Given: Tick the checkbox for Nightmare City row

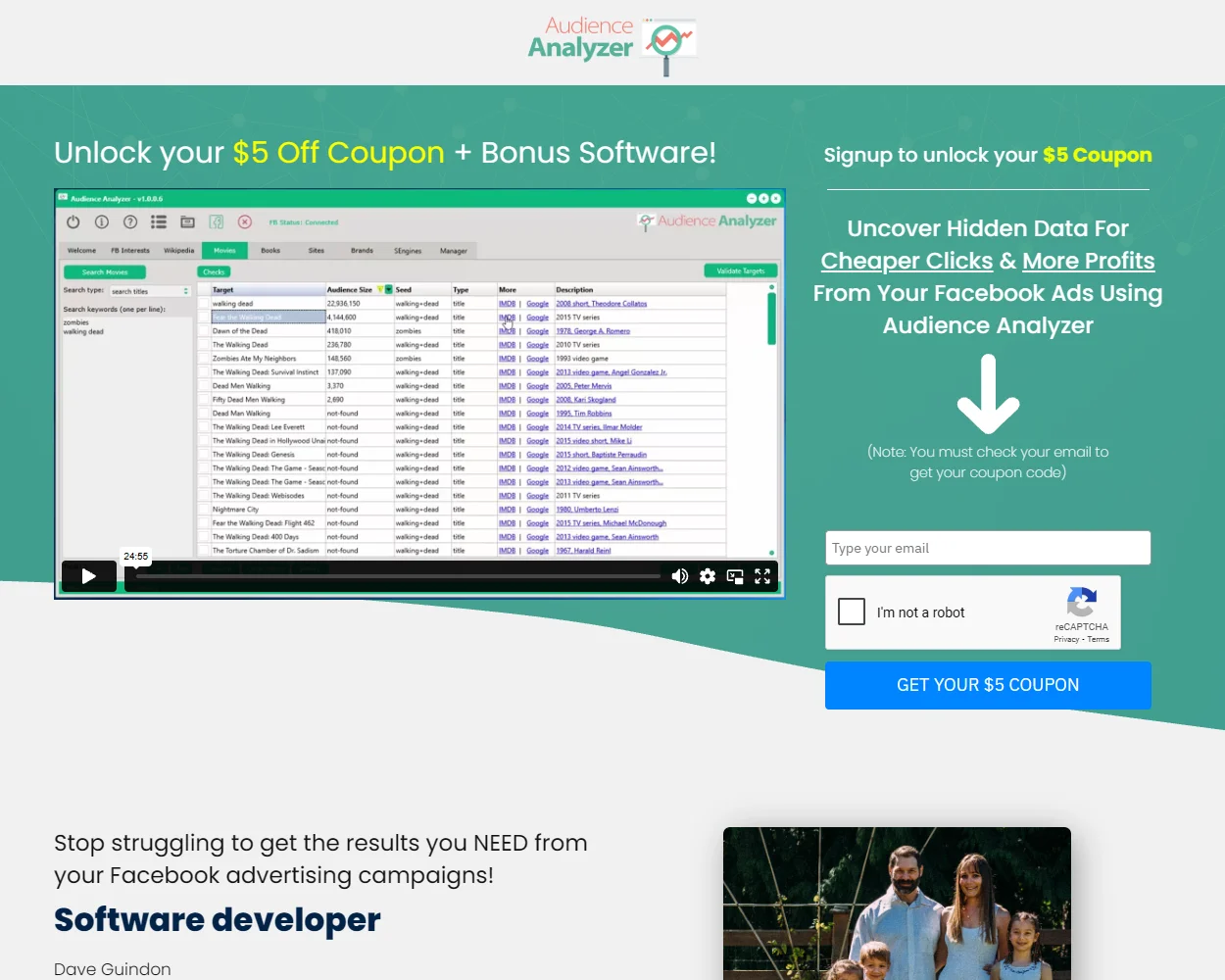Looking at the screenshot, I should pos(205,510).
